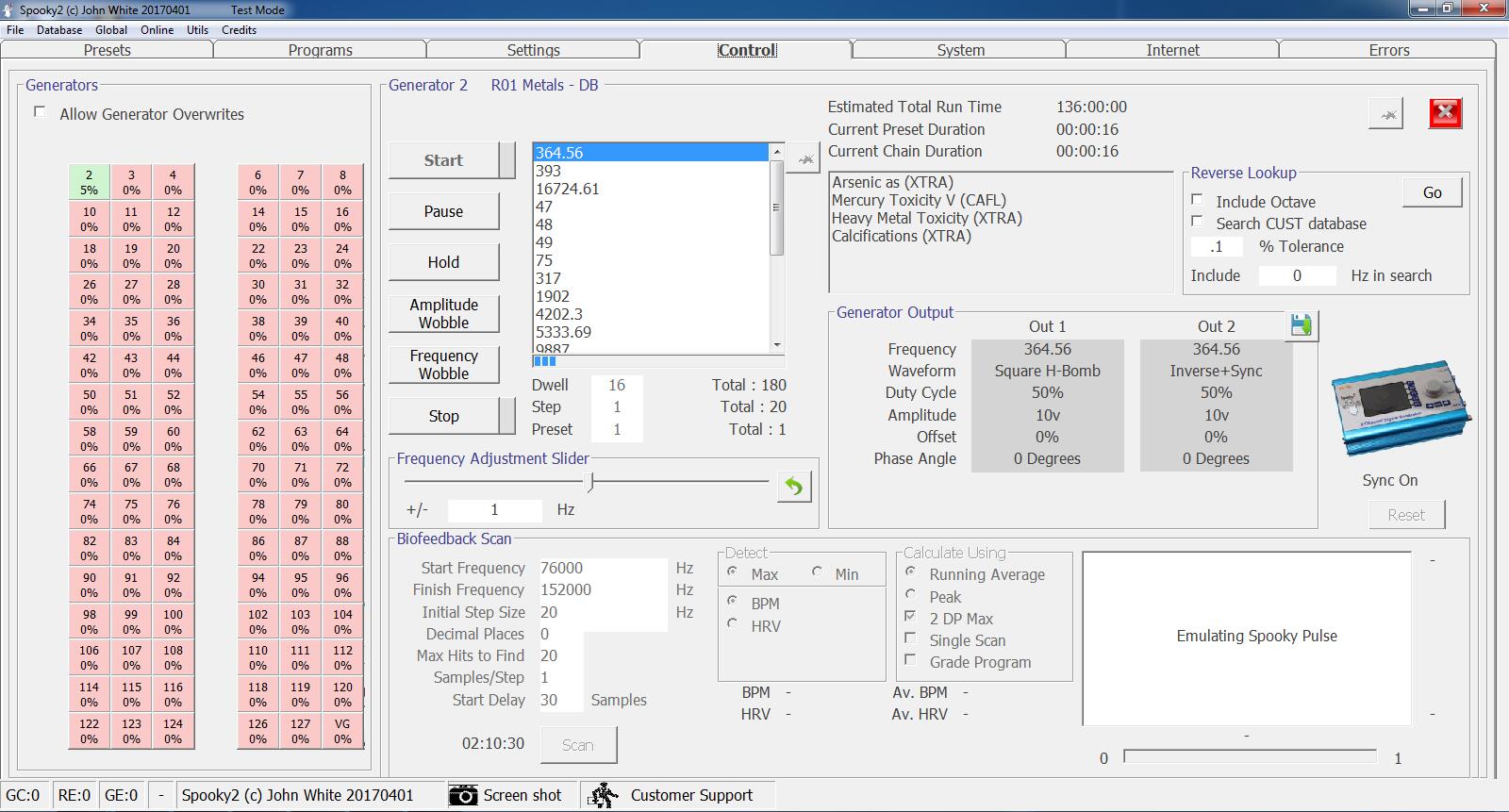Switch to the System tab
Viewport: 1509px width, 812px height.
point(961,50)
